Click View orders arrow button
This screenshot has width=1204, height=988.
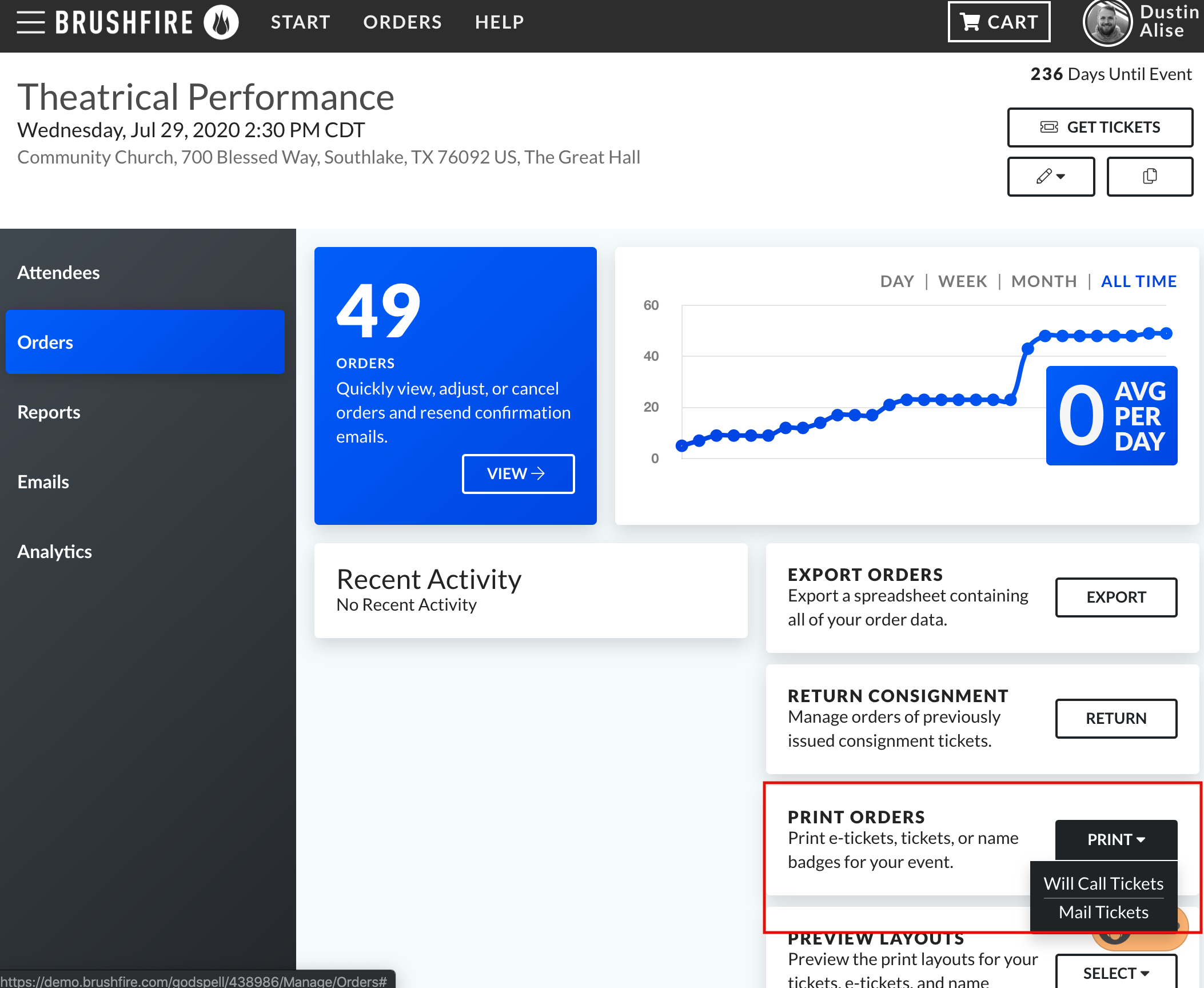[517, 473]
